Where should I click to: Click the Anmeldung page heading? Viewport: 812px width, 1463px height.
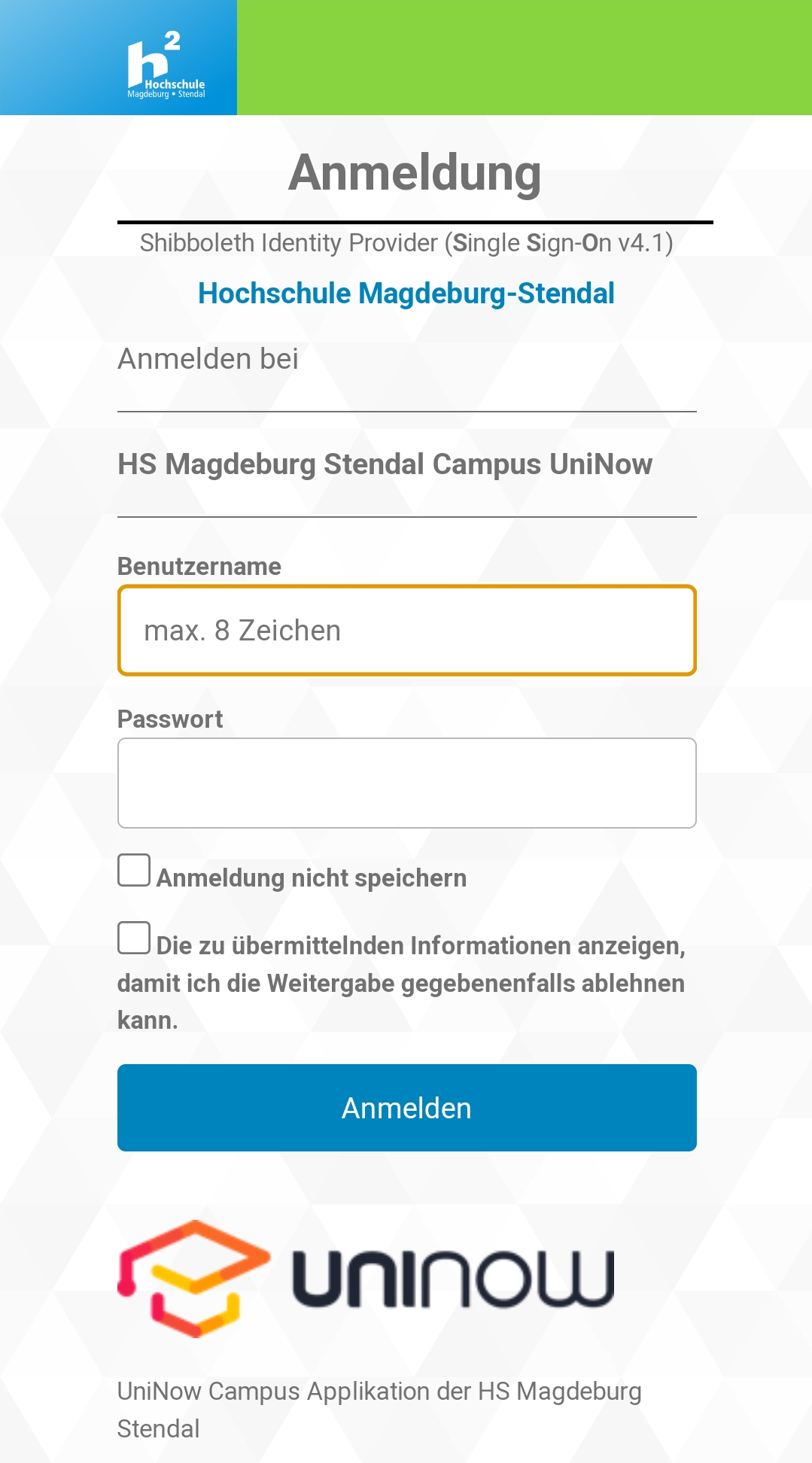pos(415,173)
